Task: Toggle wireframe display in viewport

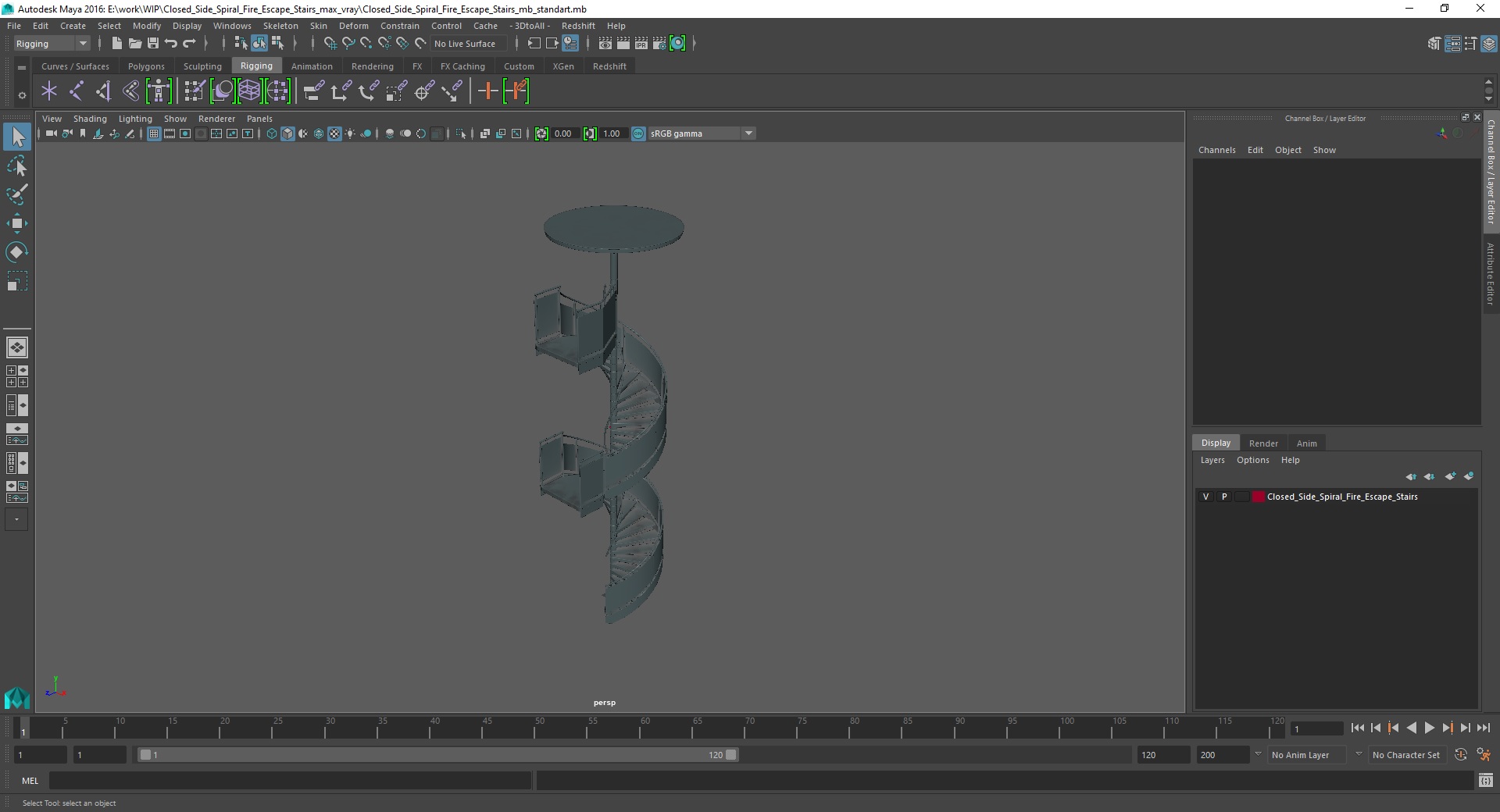Action: click(x=272, y=134)
